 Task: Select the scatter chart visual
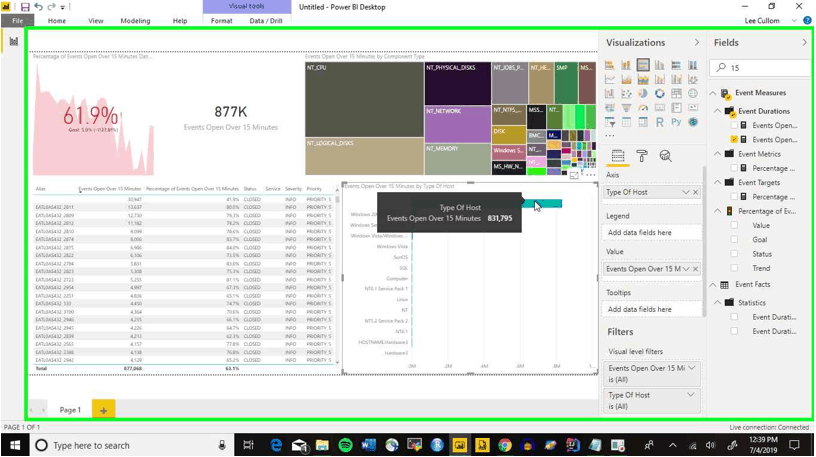point(626,94)
